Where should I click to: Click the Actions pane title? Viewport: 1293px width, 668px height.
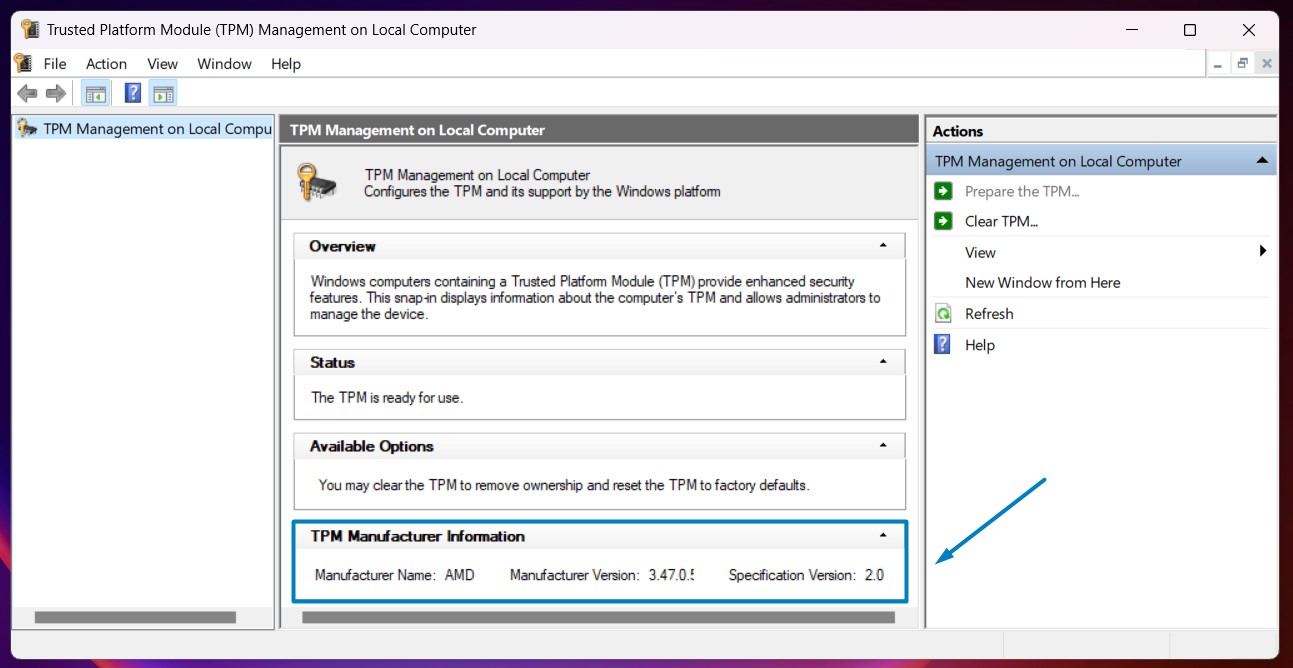958,131
